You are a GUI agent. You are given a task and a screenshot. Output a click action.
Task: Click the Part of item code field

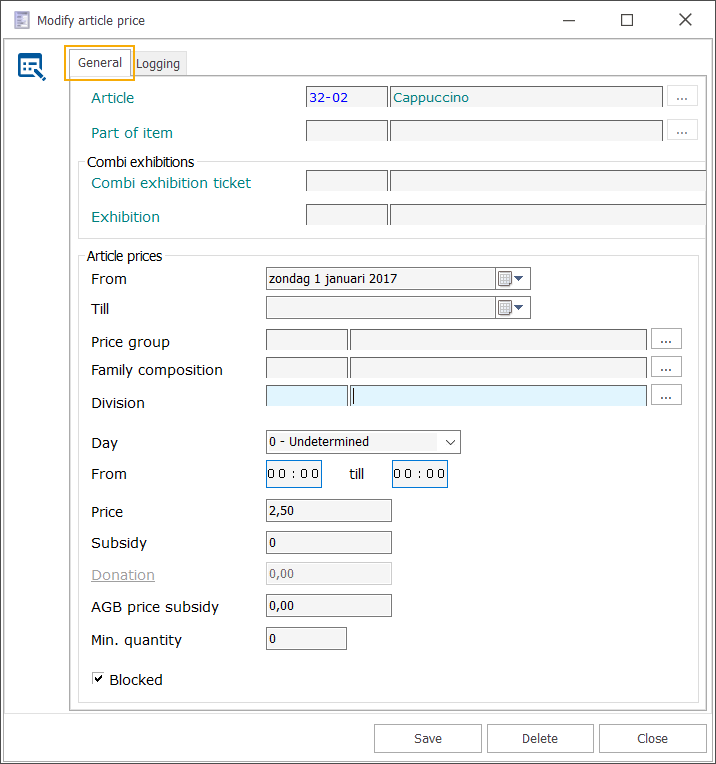(x=347, y=131)
